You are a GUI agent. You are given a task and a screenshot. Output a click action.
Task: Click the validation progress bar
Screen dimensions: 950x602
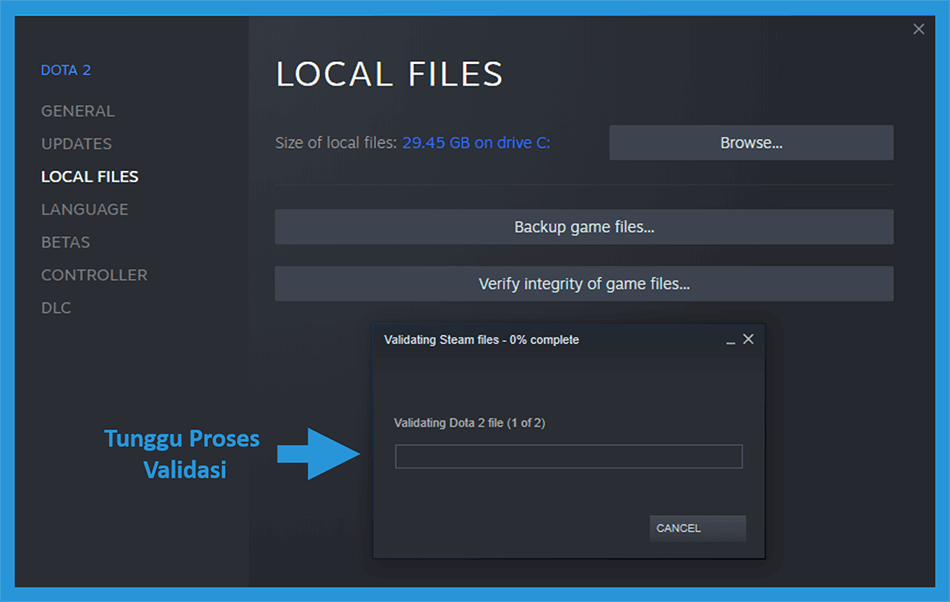pyautogui.click(x=568, y=456)
